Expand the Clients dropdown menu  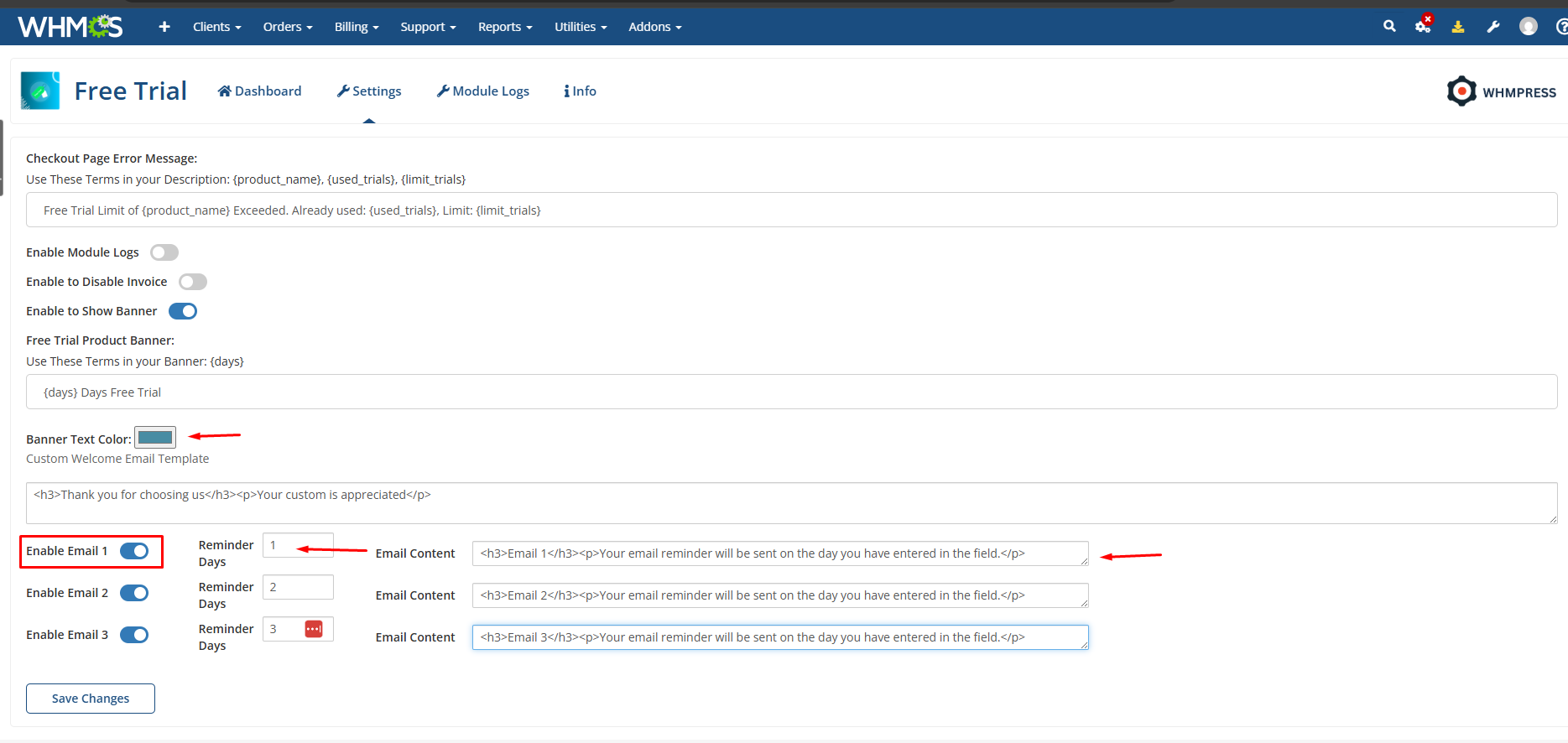[216, 27]
